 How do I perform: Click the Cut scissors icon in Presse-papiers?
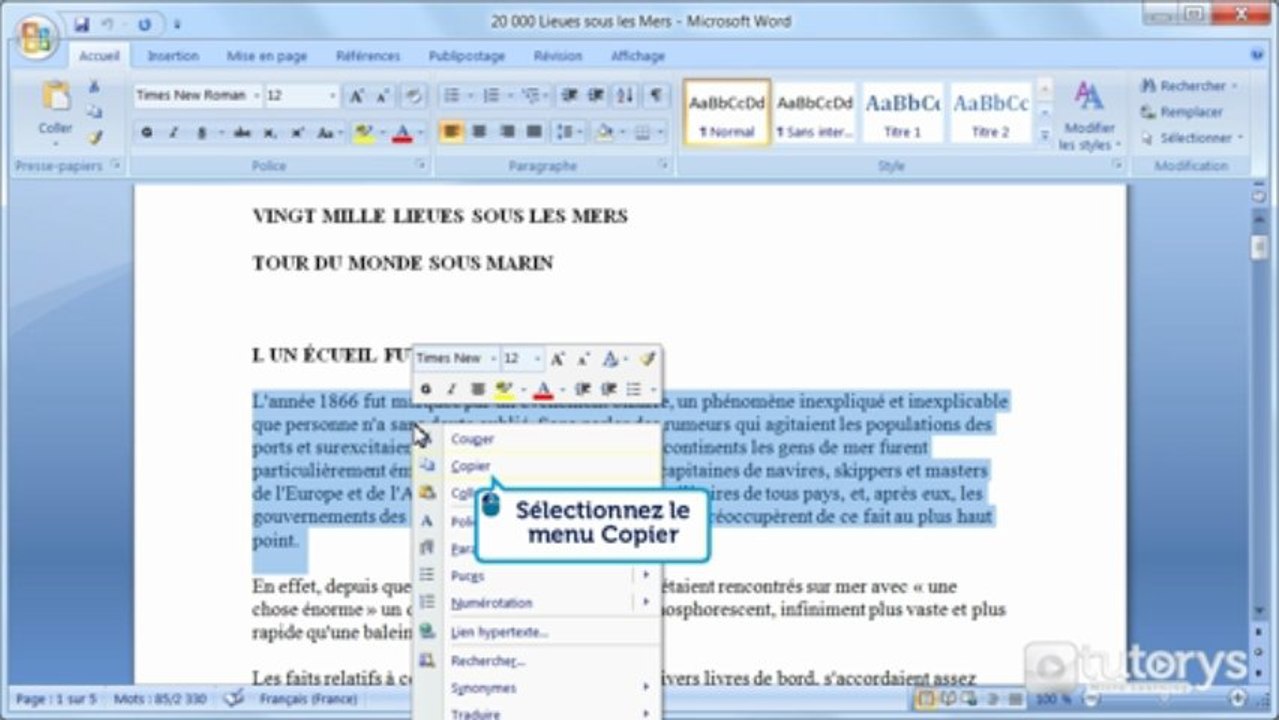pos(94,87)
